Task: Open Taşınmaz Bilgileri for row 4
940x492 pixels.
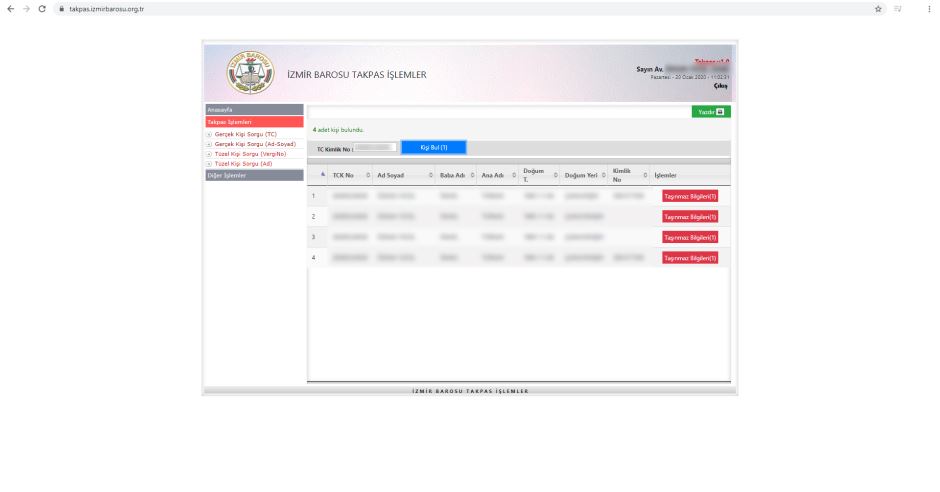Action: [690, 258]
